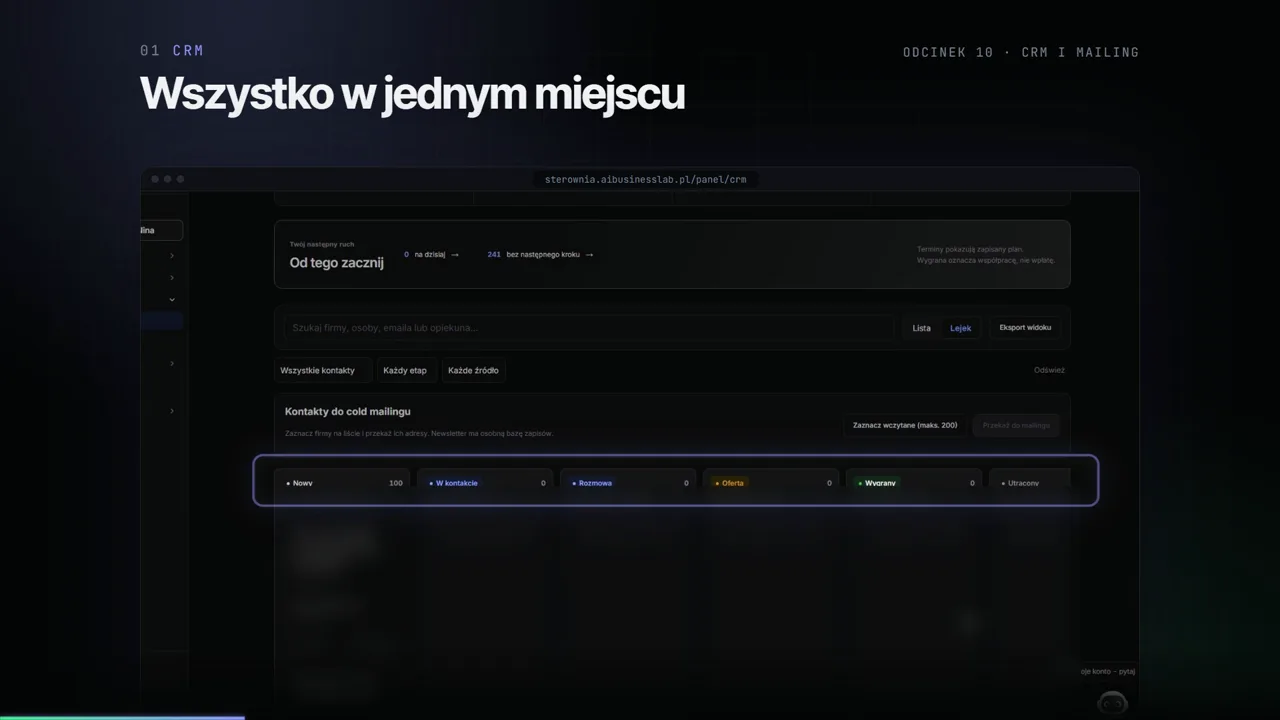This screenshot has width=1280, height=720.
Task: Click the Twój następny ruch caption
Action: tap(322, 244)
